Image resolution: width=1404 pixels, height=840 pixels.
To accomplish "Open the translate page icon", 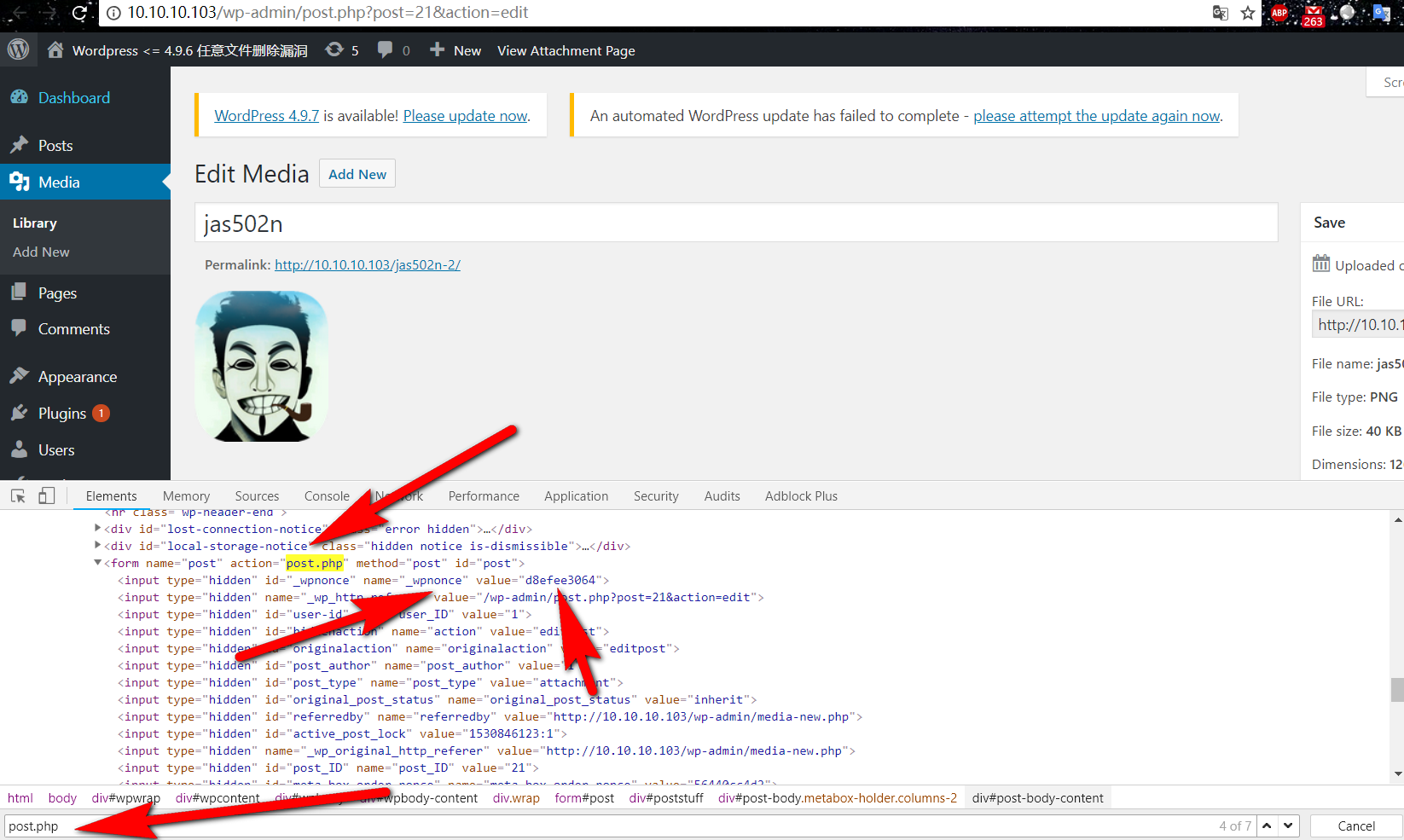I will [1221, 13].
